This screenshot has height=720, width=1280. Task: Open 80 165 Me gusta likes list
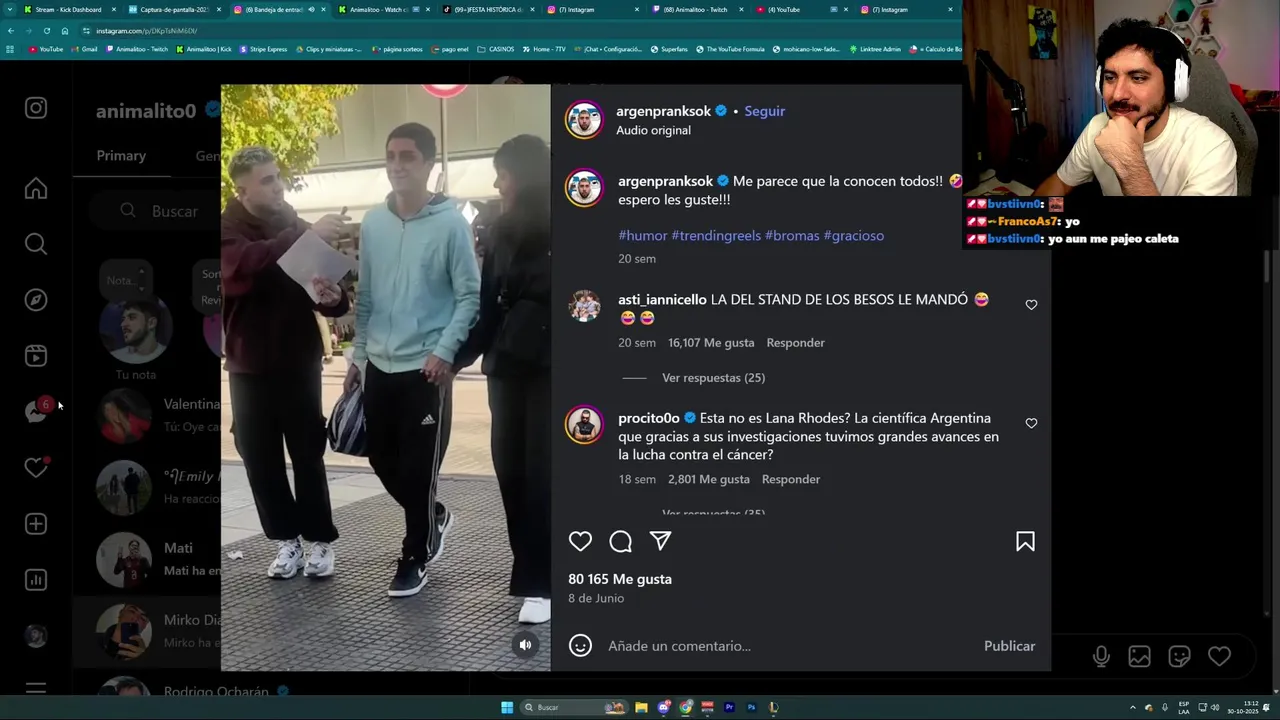pos(620,579)
